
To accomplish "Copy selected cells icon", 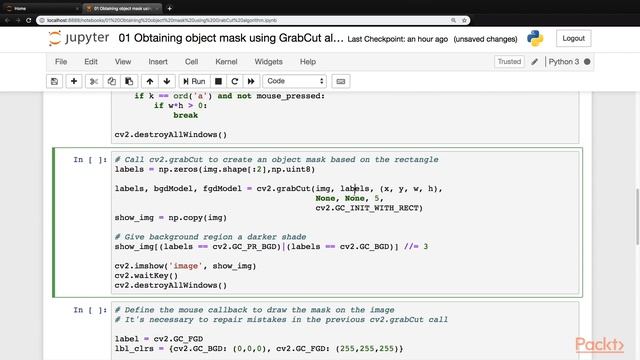I will click(x=111, y=81).
